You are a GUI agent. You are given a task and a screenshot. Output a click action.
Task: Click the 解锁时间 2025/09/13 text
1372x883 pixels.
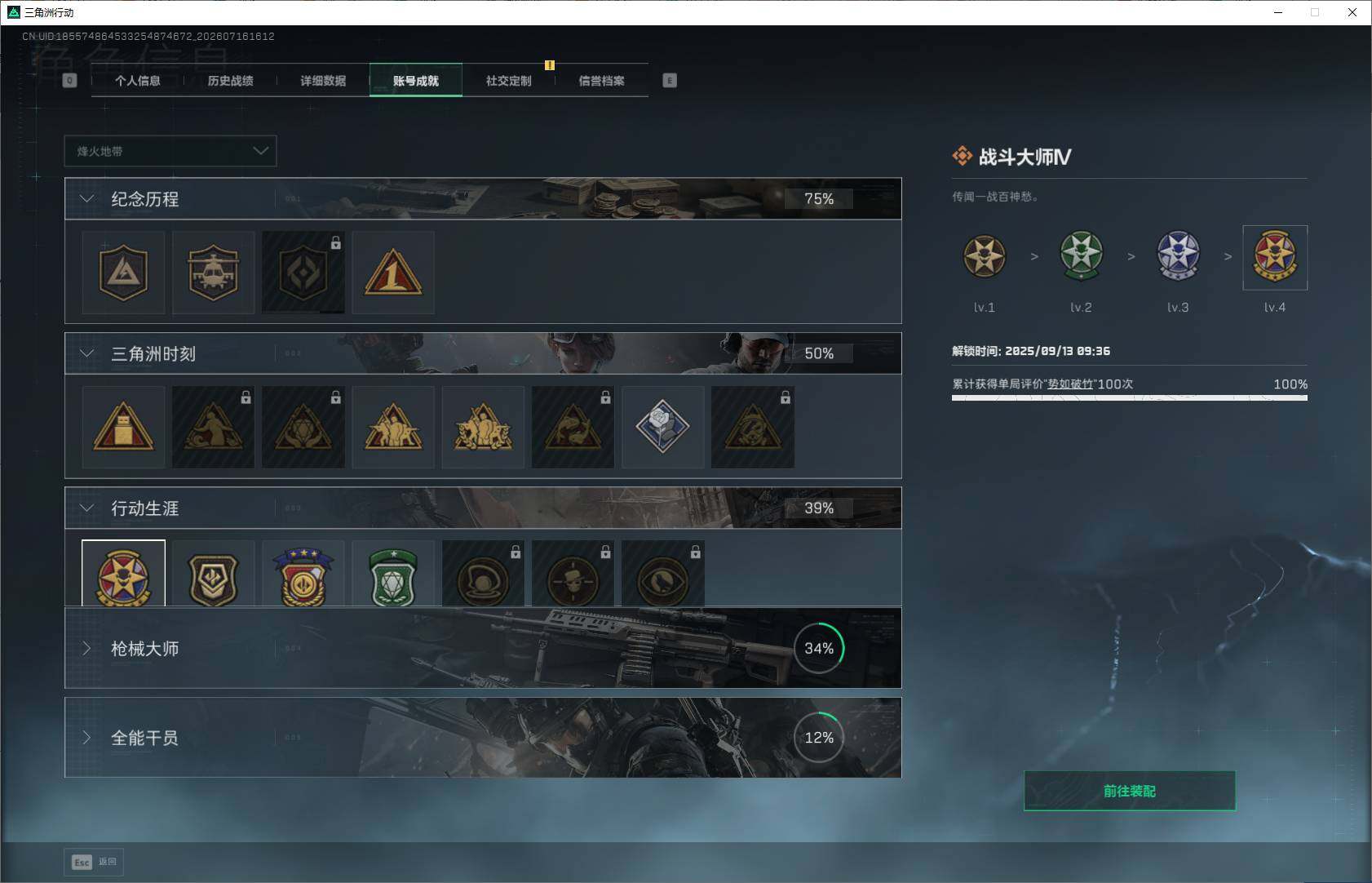(1031, 351)
